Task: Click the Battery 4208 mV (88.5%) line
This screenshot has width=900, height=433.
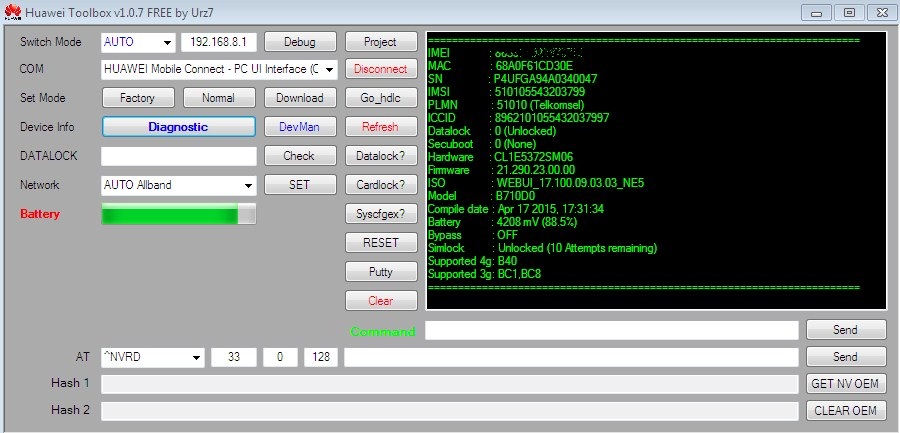Action: (502, 222)
